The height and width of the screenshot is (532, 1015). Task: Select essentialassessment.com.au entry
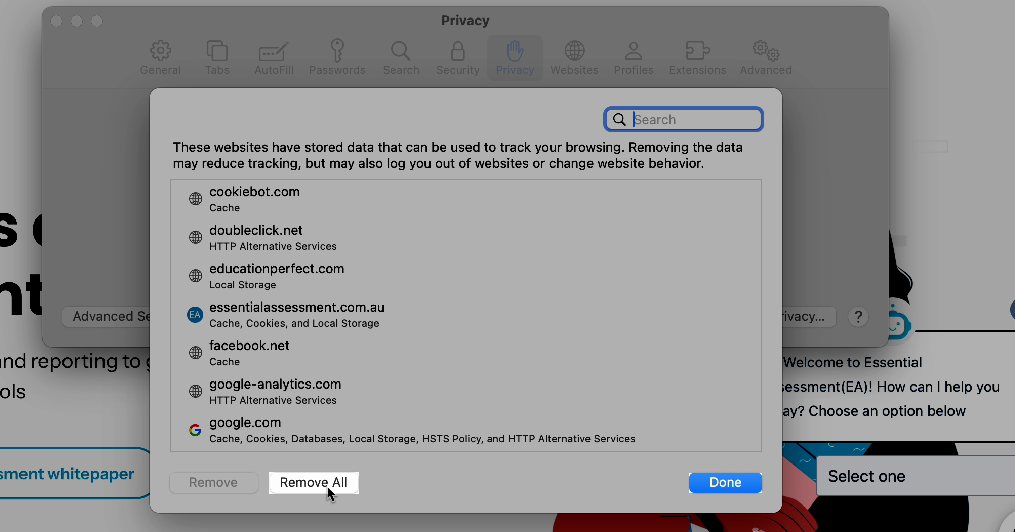pyautogui.click(x=466, y=315)
